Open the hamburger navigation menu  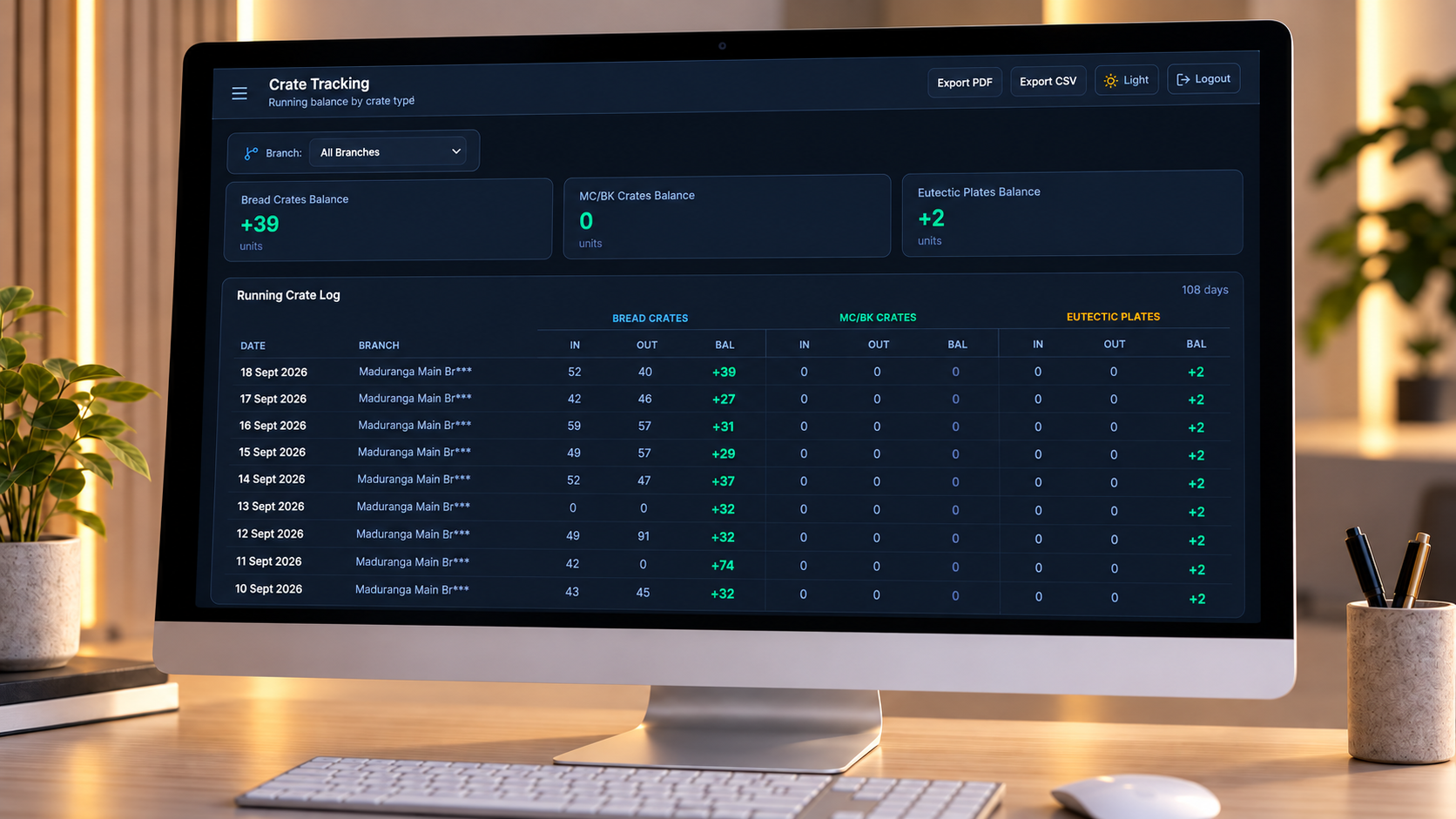tap(239, 93)
